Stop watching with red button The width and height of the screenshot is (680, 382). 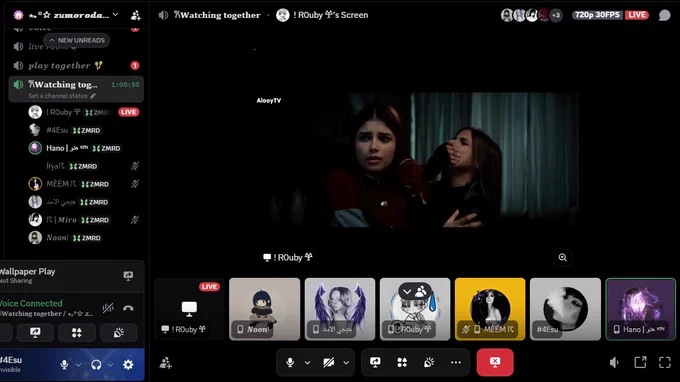(495, 362)
